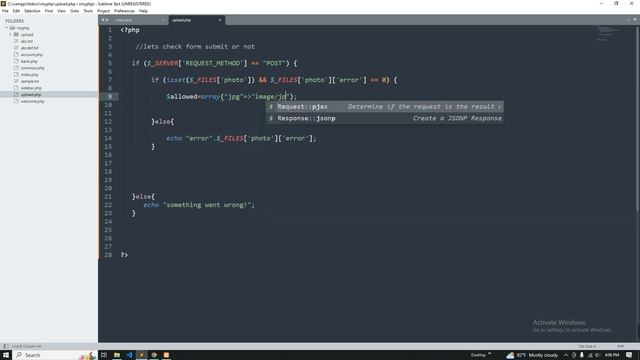Open Task View on the taskbar

tap(104, 355)
